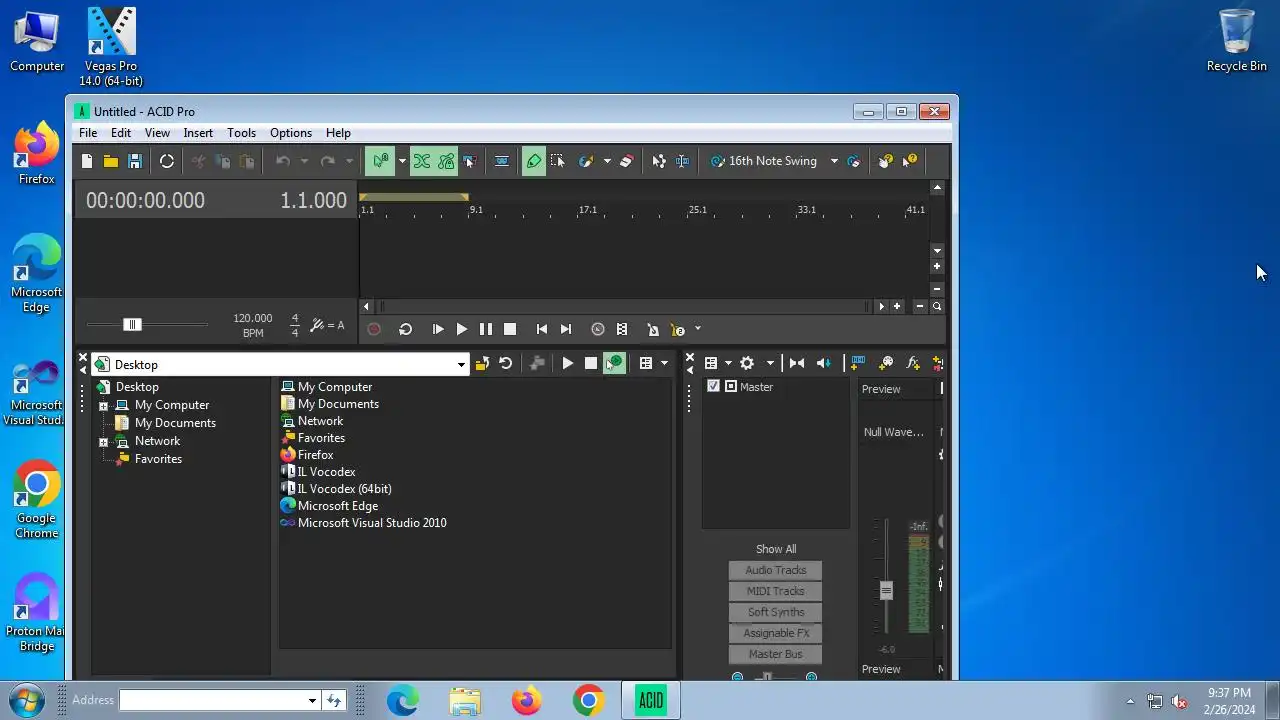Expand the Network tree node

pyautogui.click(x=103, y=442)
